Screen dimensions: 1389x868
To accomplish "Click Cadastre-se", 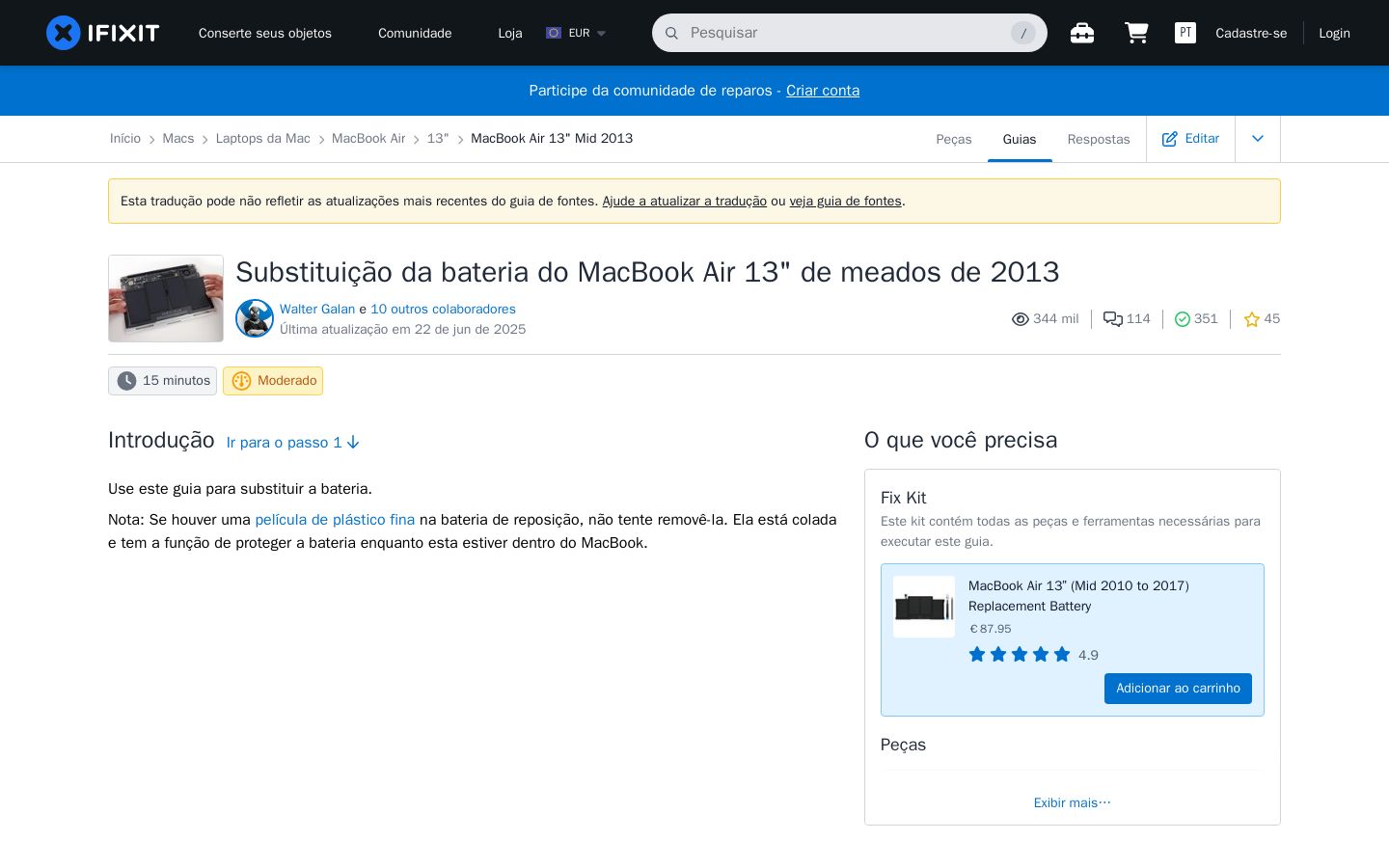I will pos(1251,33).
